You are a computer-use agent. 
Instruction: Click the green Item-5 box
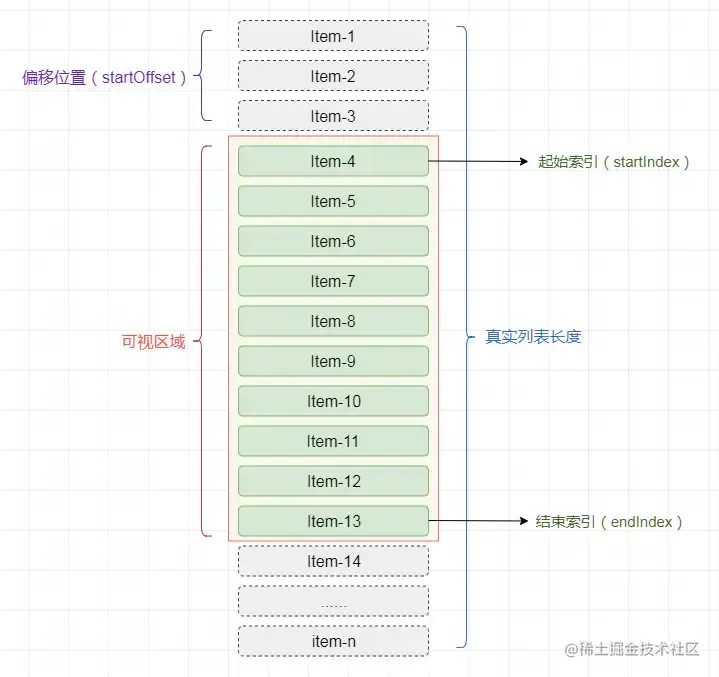[x=333, y=201]
